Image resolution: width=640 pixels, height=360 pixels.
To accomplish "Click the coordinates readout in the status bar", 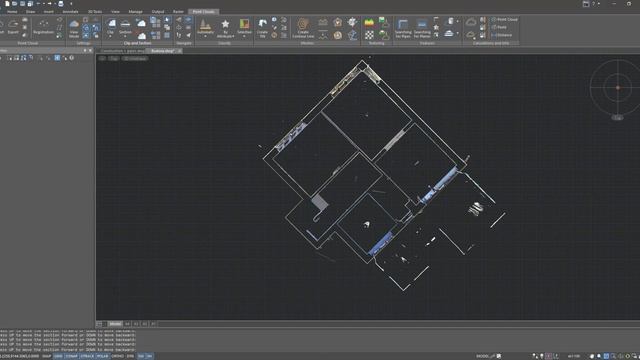I will pos(20,356).
